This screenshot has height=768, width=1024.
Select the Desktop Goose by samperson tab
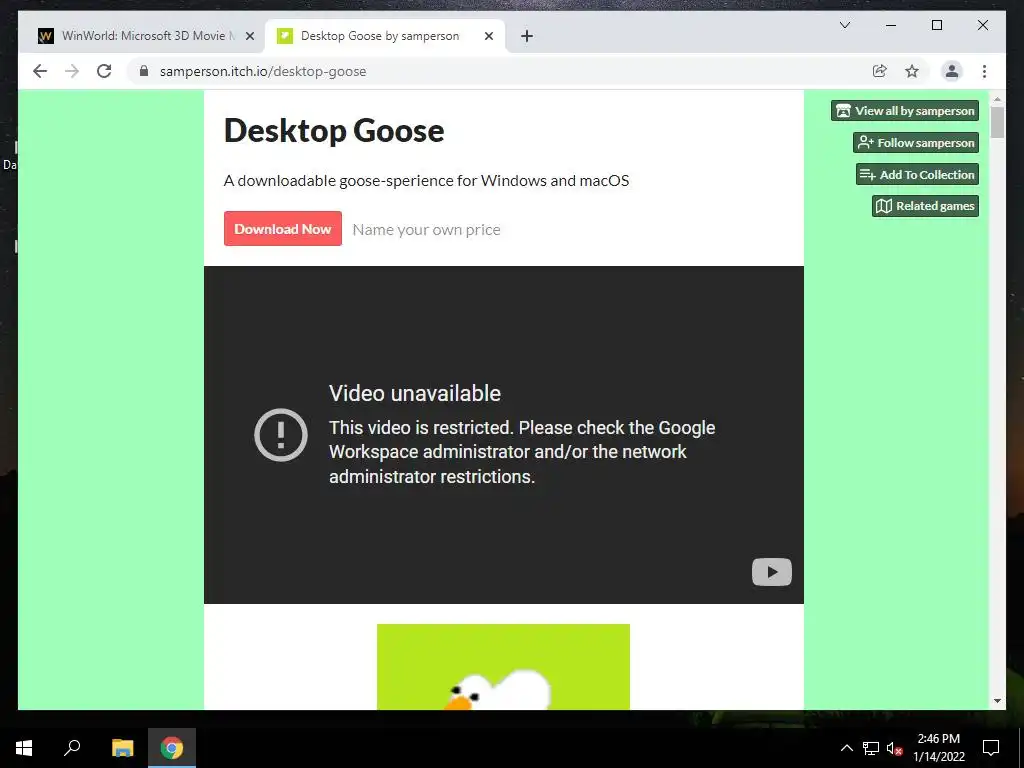pos(385,36)
